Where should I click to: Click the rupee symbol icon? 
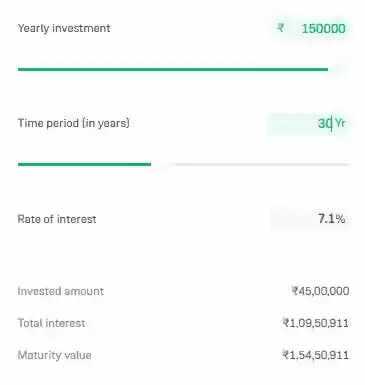click(280, 28)
